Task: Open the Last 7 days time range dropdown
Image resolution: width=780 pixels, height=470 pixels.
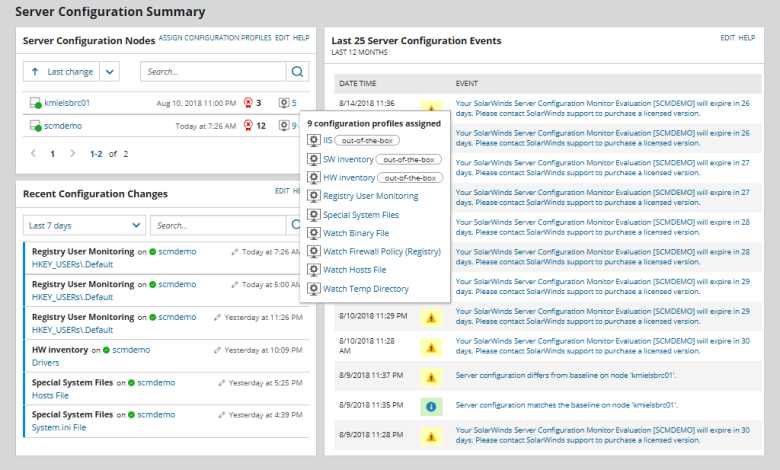Action: [85, 225]
